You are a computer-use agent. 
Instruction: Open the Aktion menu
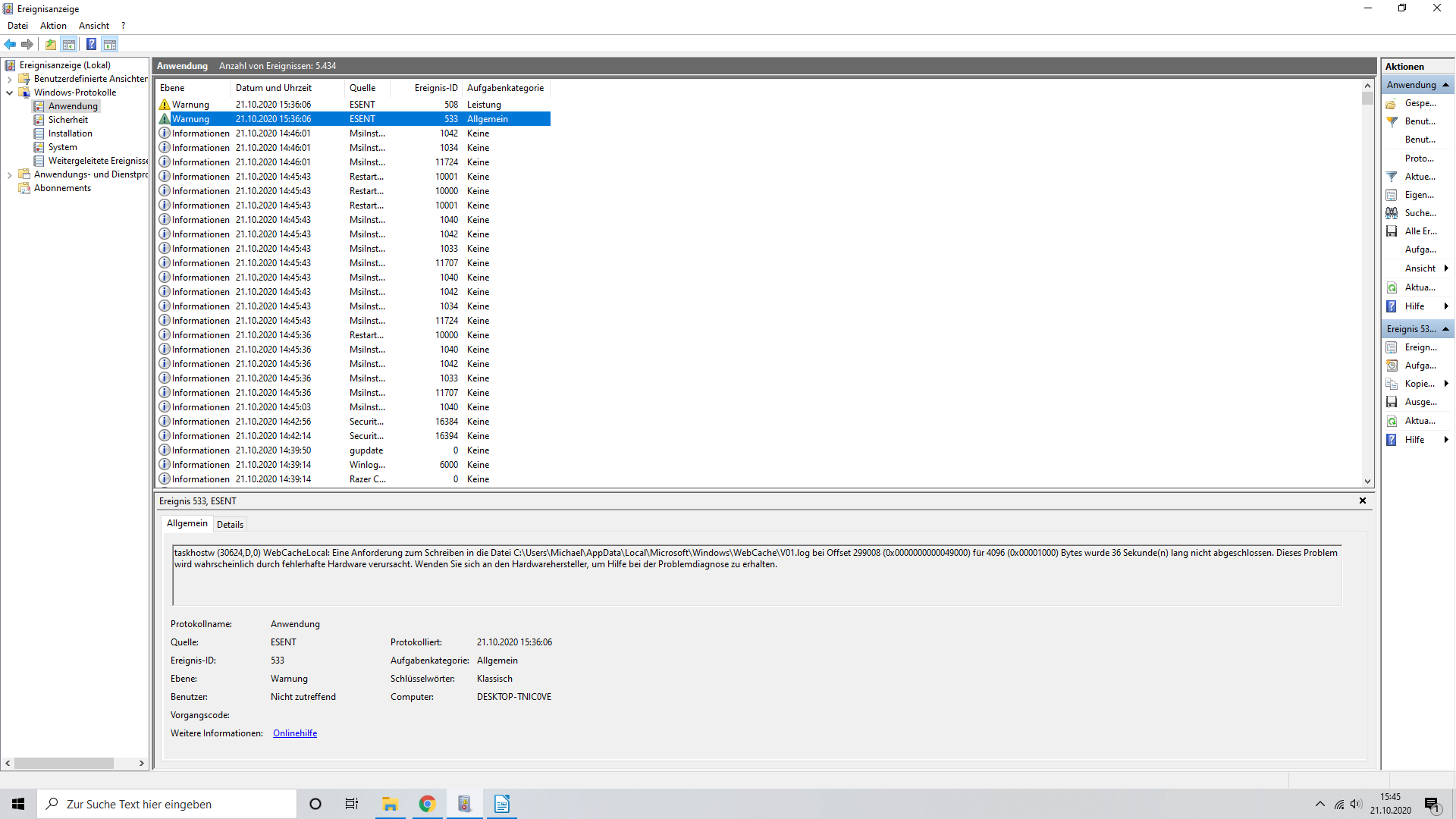[x=53, y=26]
